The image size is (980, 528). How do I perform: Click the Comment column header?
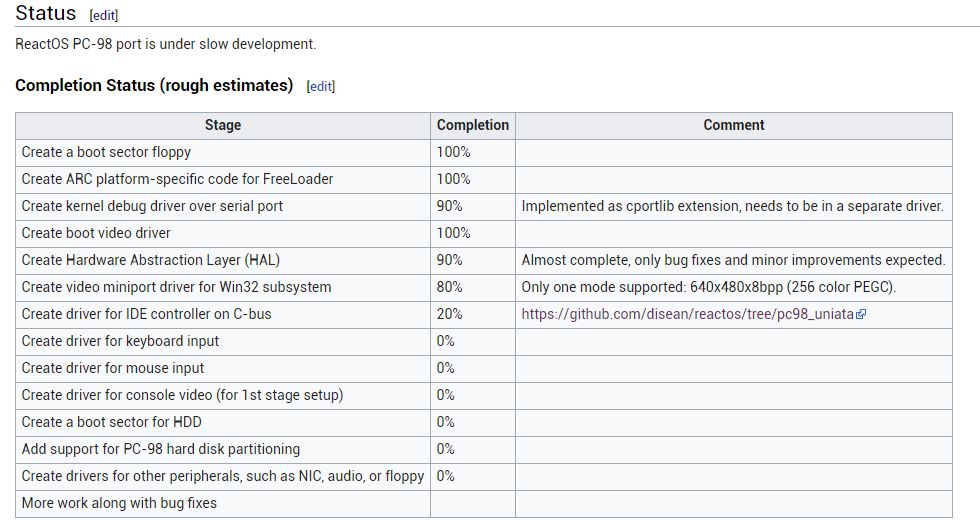coord(733,125)
